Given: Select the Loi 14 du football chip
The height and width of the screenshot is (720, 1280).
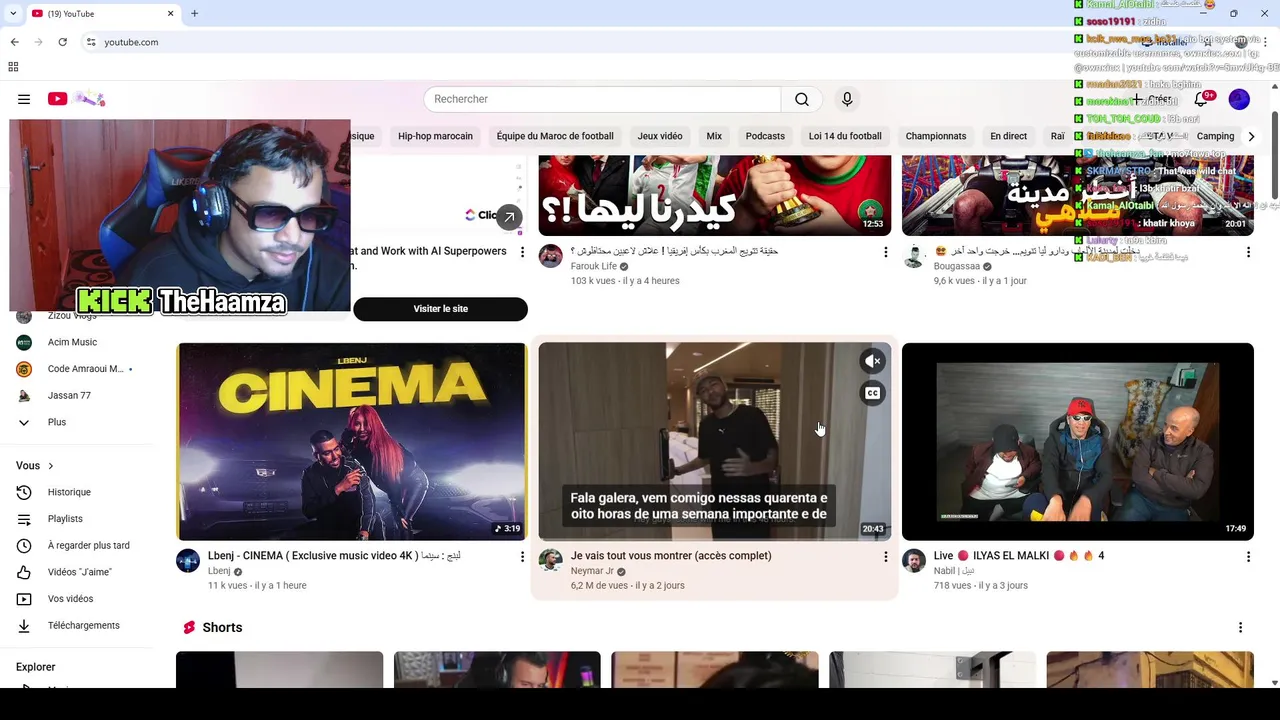Looking at the screenshot, I should click(x=845, y=136).
